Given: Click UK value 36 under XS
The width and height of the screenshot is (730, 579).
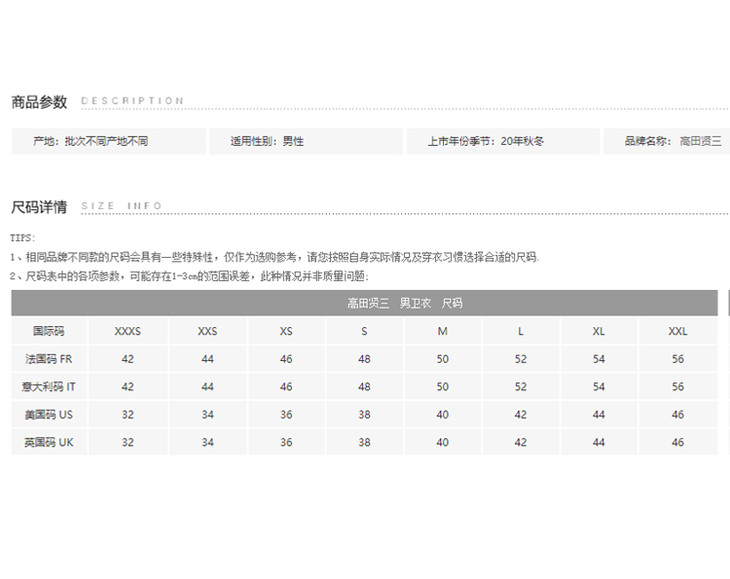Looking at the screenshot, I should 286,442.
